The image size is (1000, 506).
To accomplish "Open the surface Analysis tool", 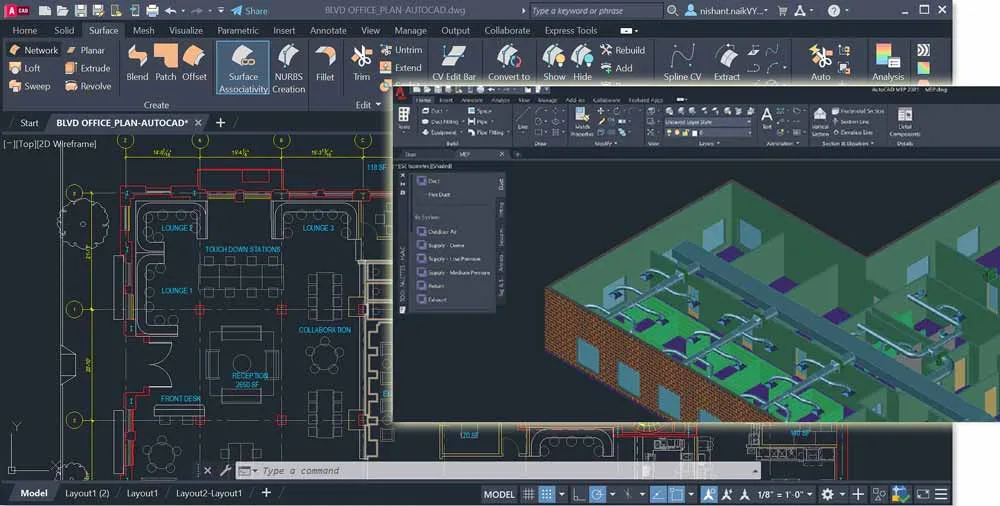I will [x=888, y=63].
